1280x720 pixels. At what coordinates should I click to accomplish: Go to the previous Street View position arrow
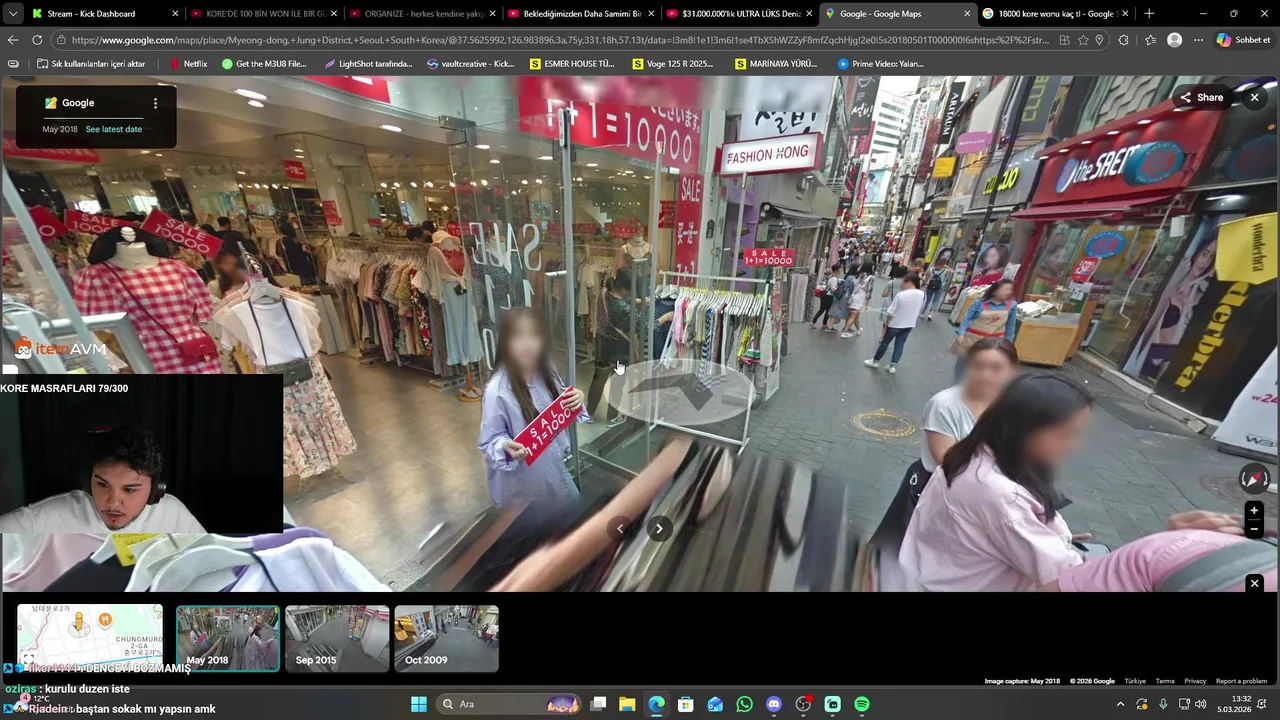620,529
